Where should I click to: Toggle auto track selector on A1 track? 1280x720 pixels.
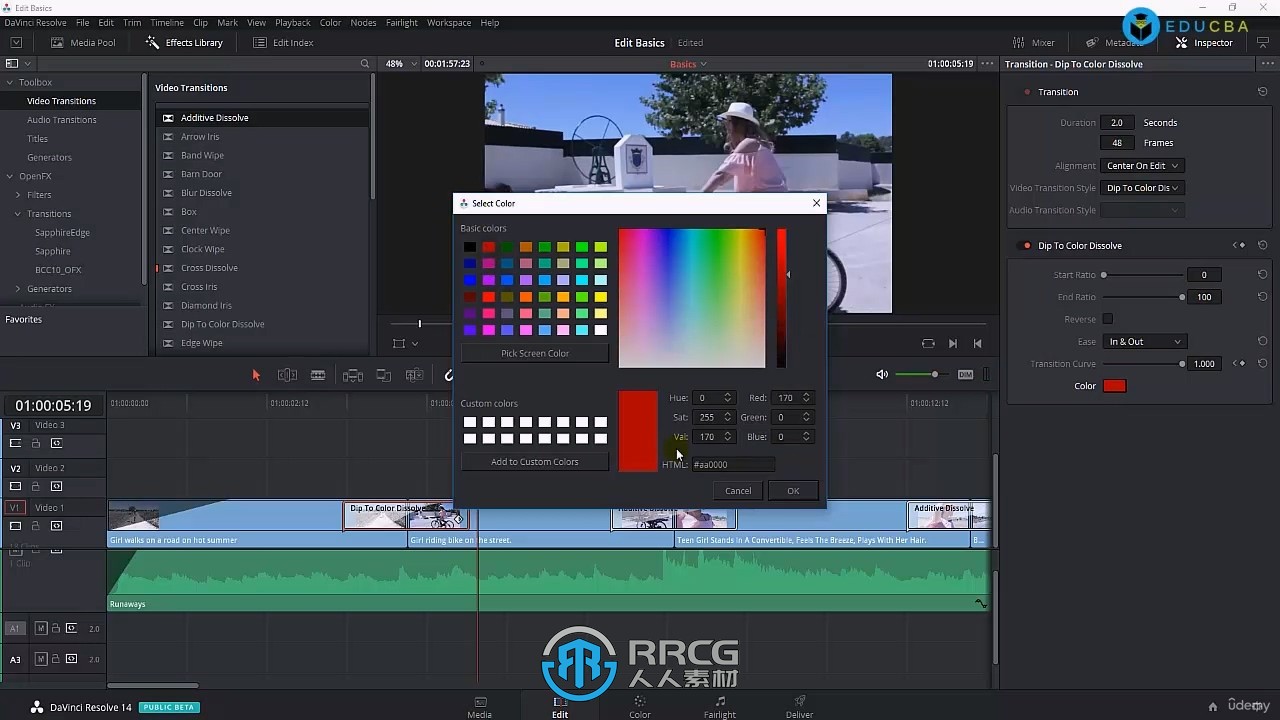pyautogui.click(x=71, y=628)
